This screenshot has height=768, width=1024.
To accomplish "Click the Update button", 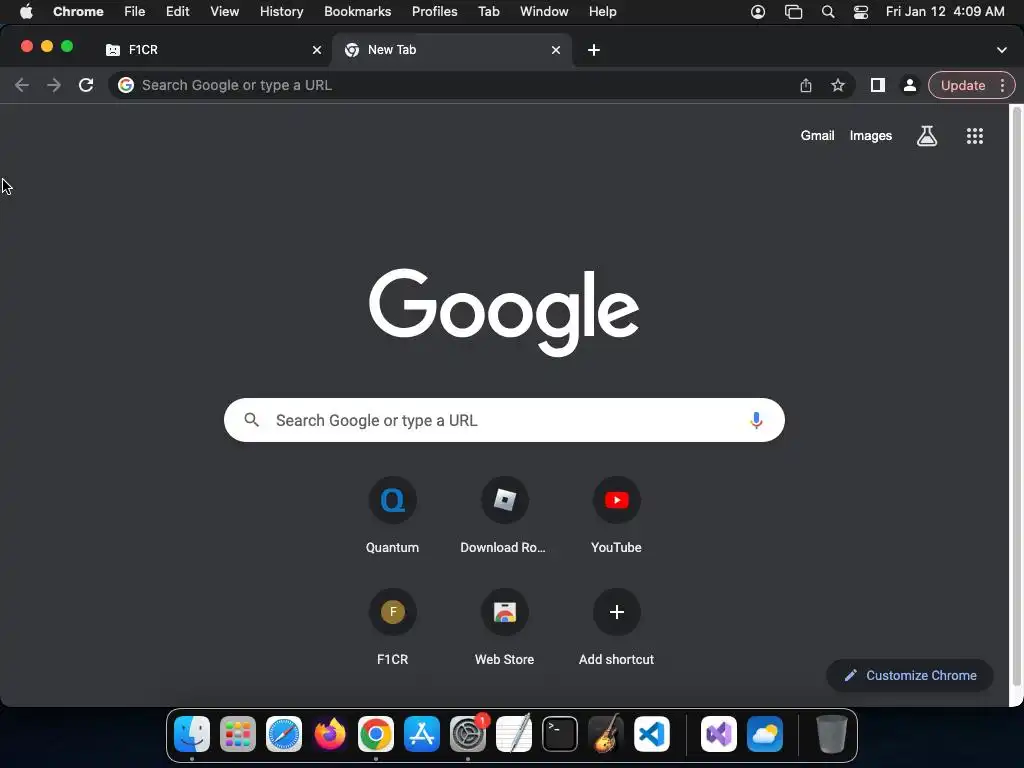I will pos(963,85).
